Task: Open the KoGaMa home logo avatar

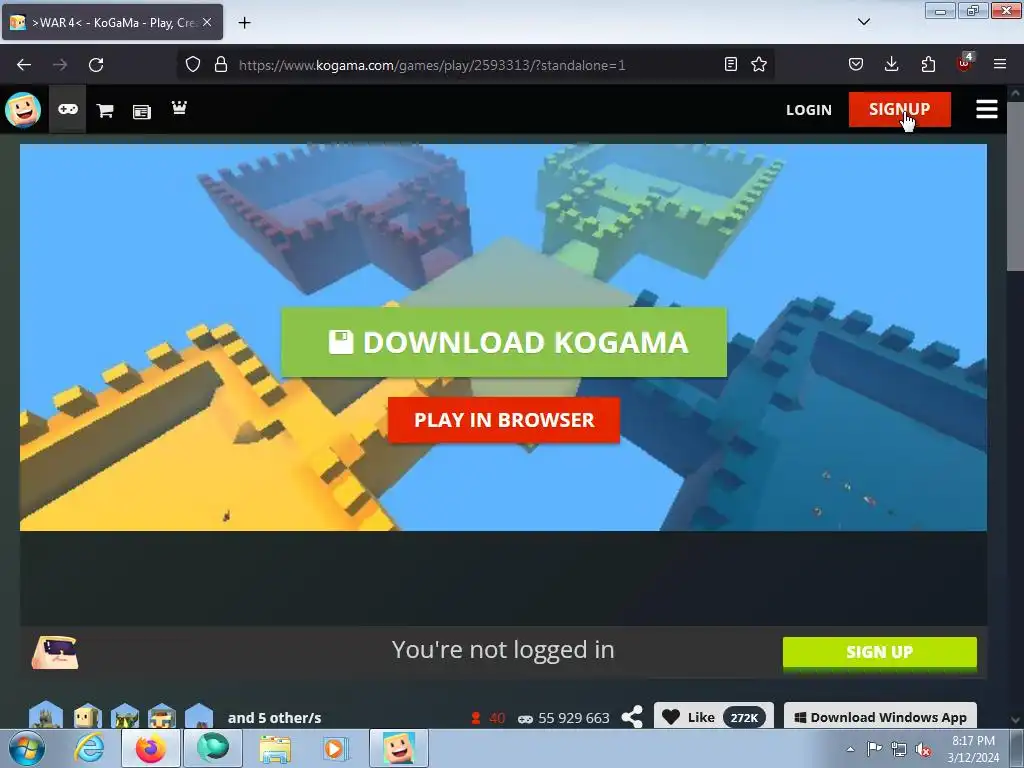Action: point(23,109)
